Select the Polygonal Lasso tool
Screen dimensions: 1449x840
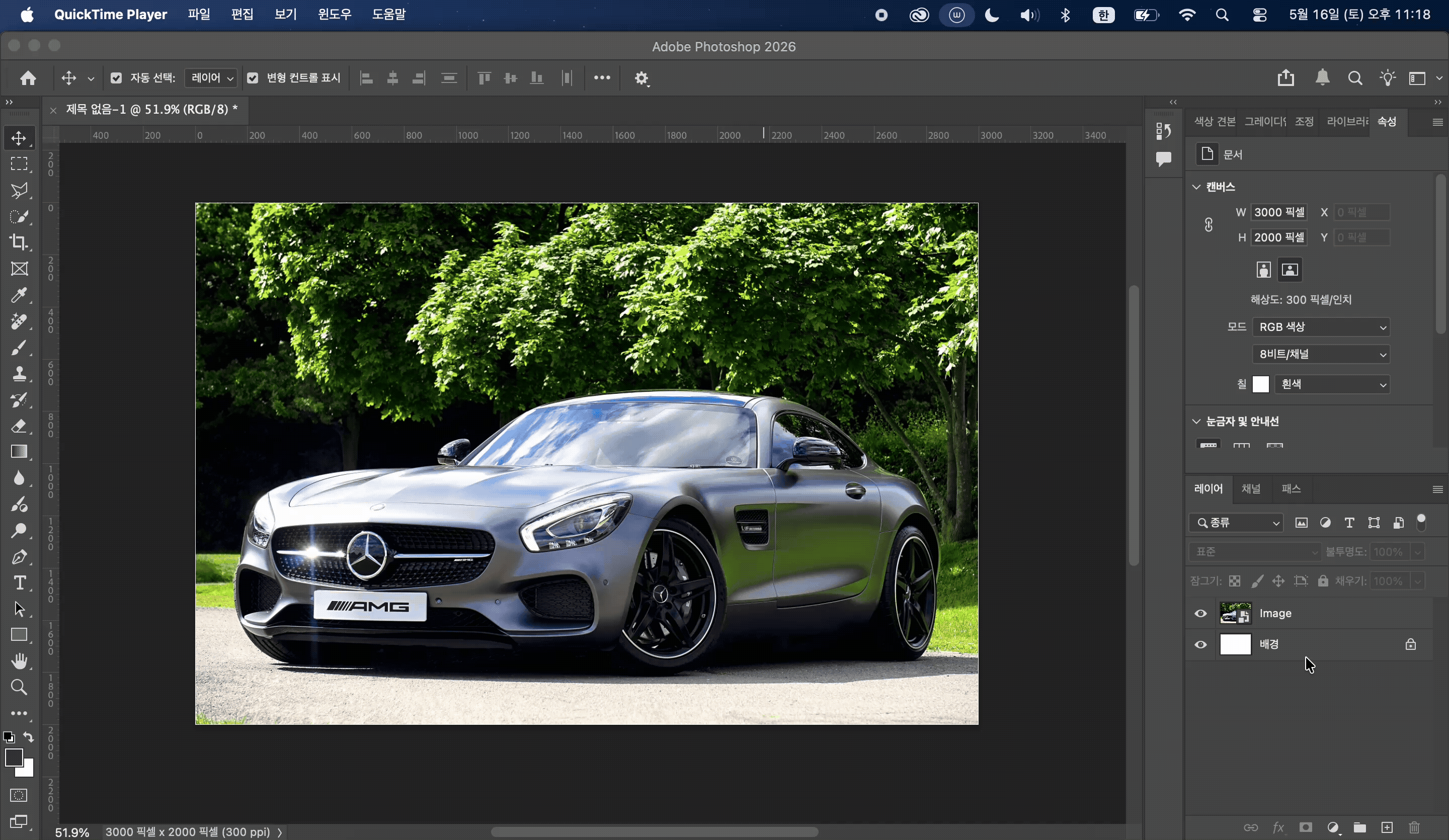tap(19, 190)
